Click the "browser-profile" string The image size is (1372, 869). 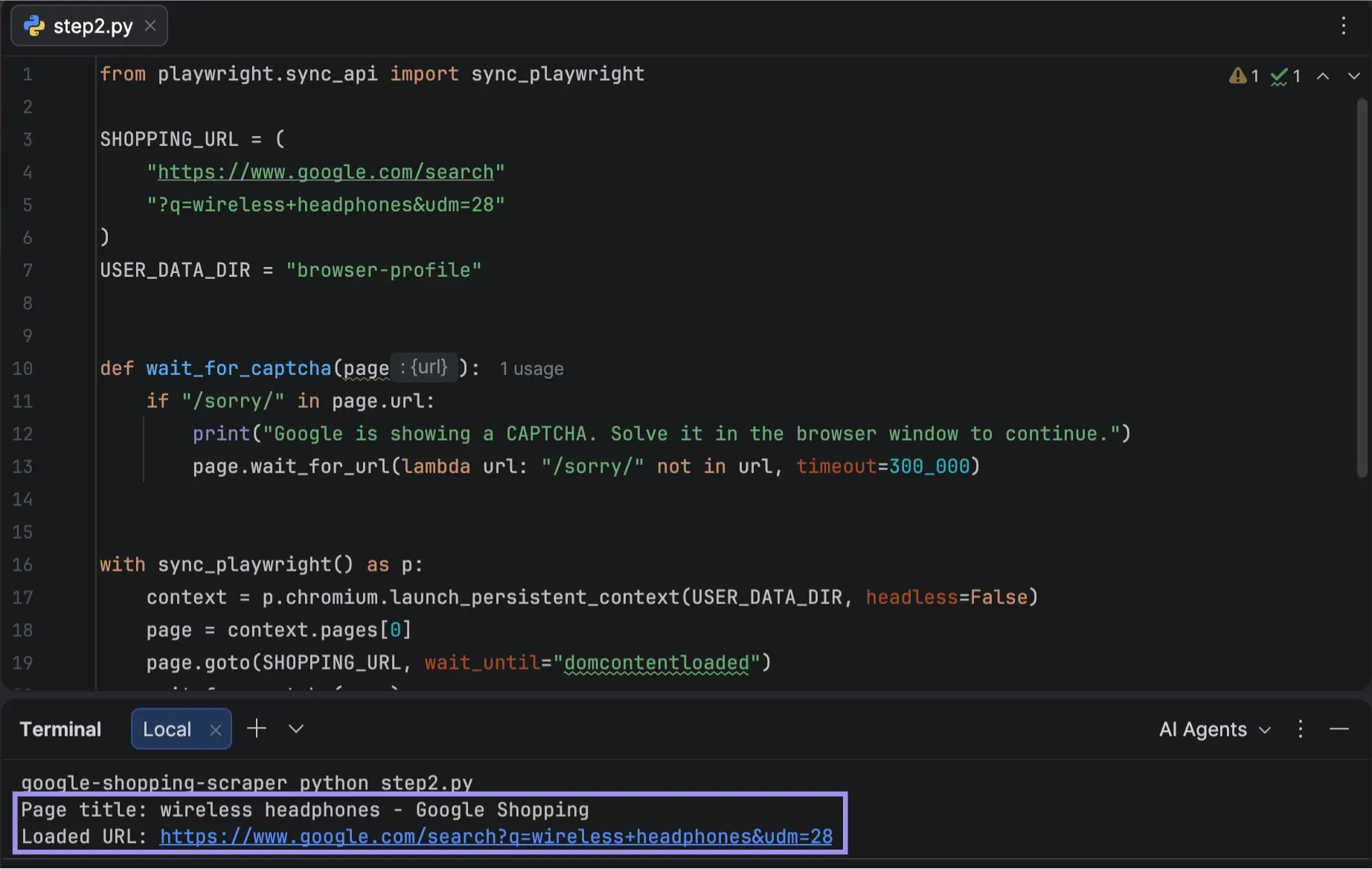384,270
